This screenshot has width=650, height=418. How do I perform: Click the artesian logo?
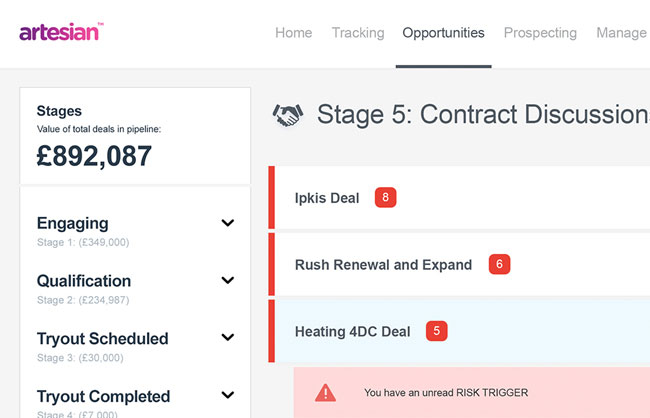click(x=59, y=32)
